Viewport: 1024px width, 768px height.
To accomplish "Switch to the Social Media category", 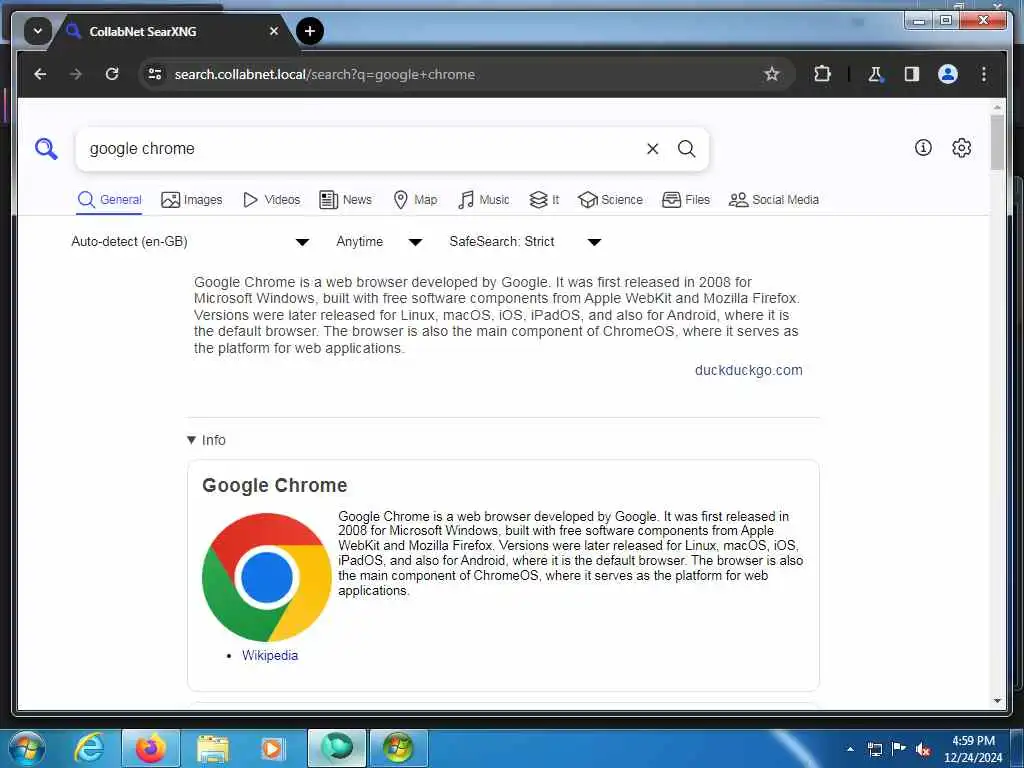I will [774, 200].
